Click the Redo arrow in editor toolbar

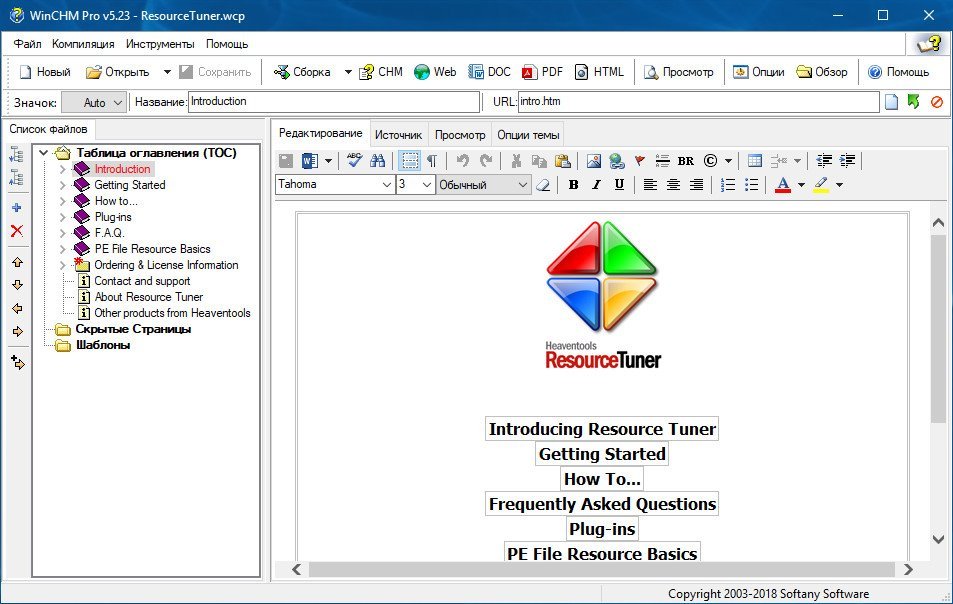point(486,160)
